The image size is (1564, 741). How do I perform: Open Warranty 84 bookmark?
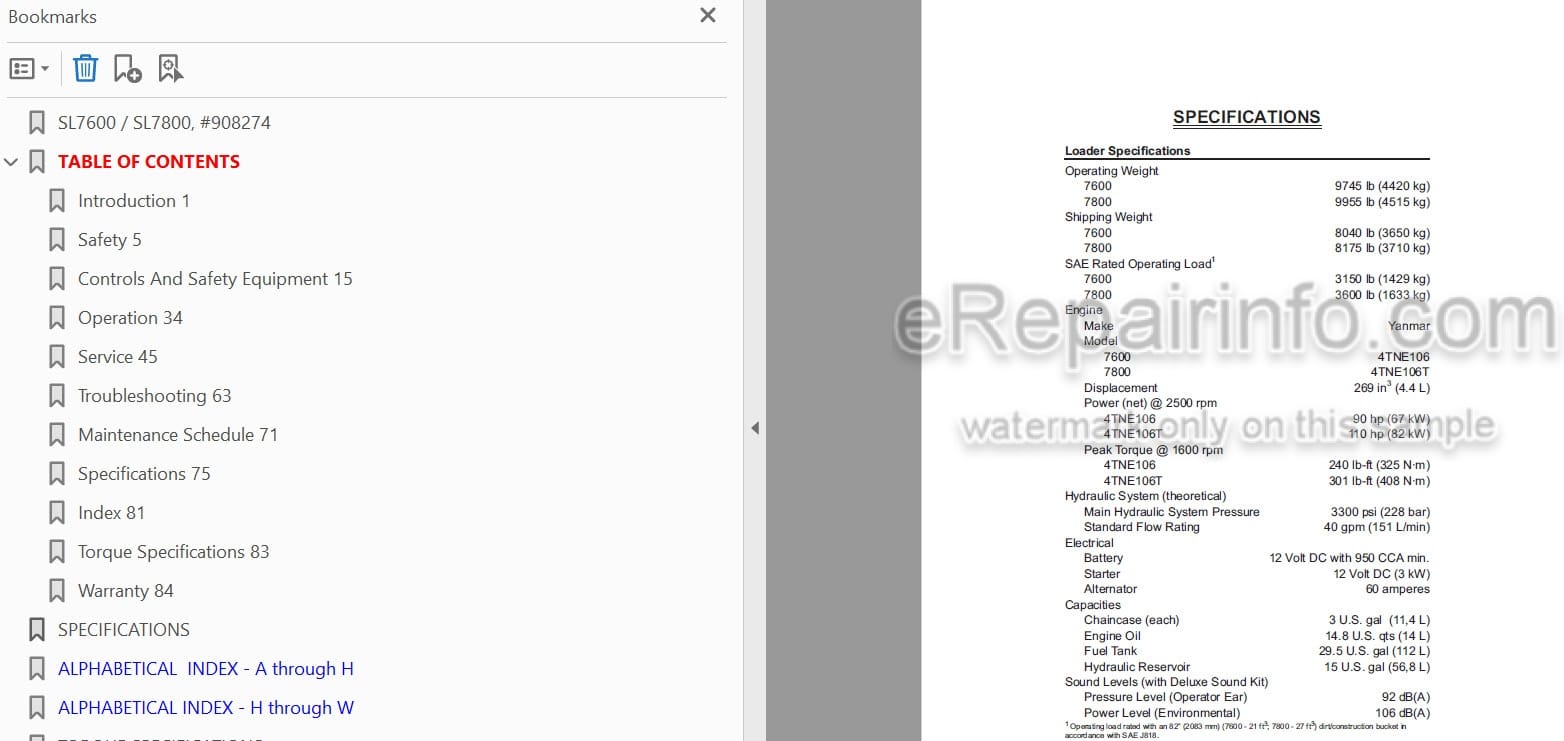[x=126, y=591]
